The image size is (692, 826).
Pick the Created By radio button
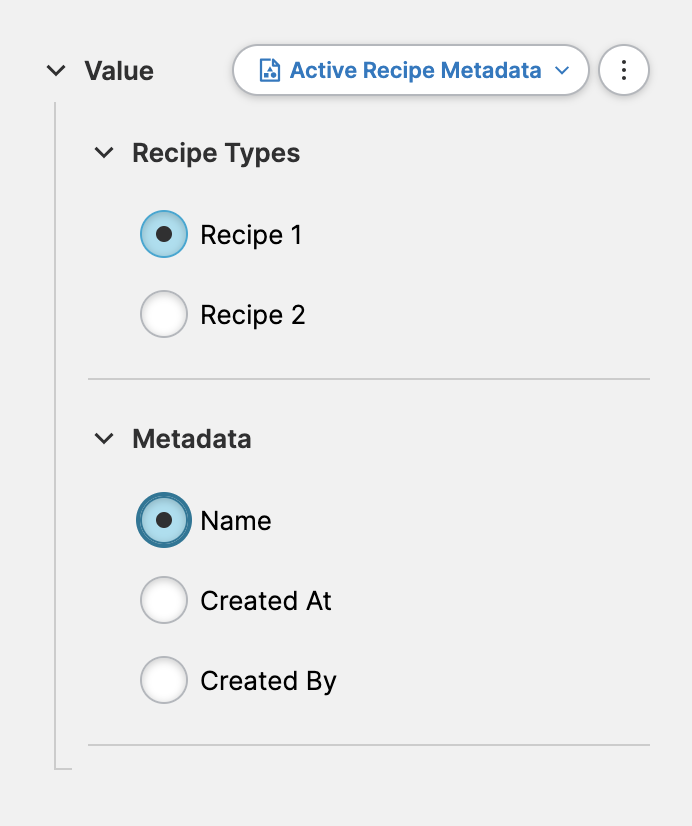164,680
